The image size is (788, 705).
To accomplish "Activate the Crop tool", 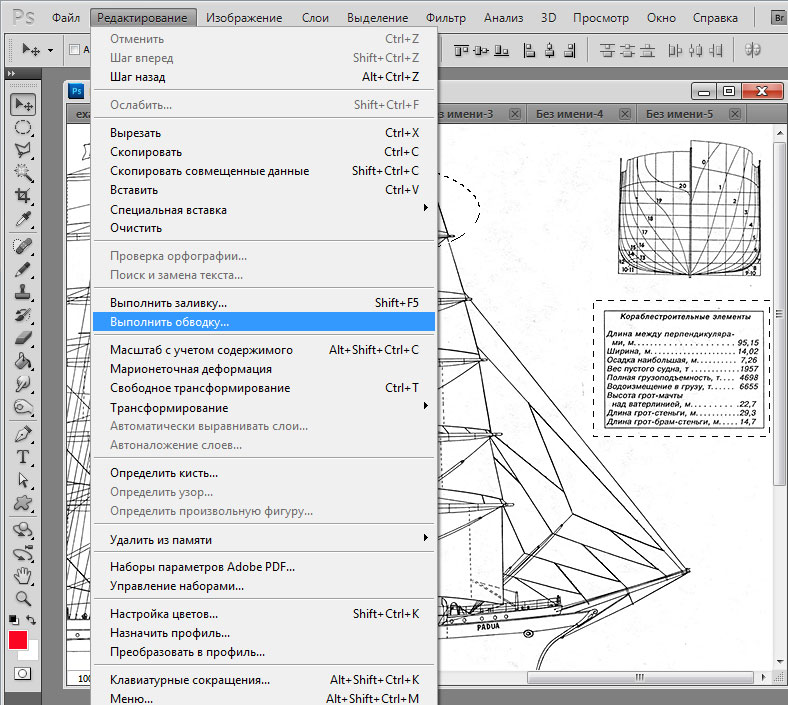I will tap(22, 195).
